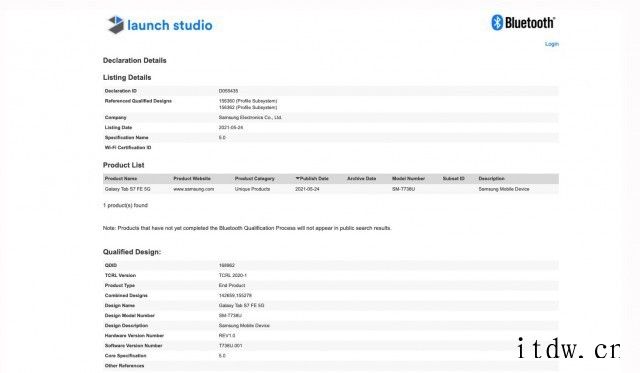Open referenced design 156360 (Profile Subsystem)
Image resolution: width=640 pixels, height=373 pixels.
(248, 101)
